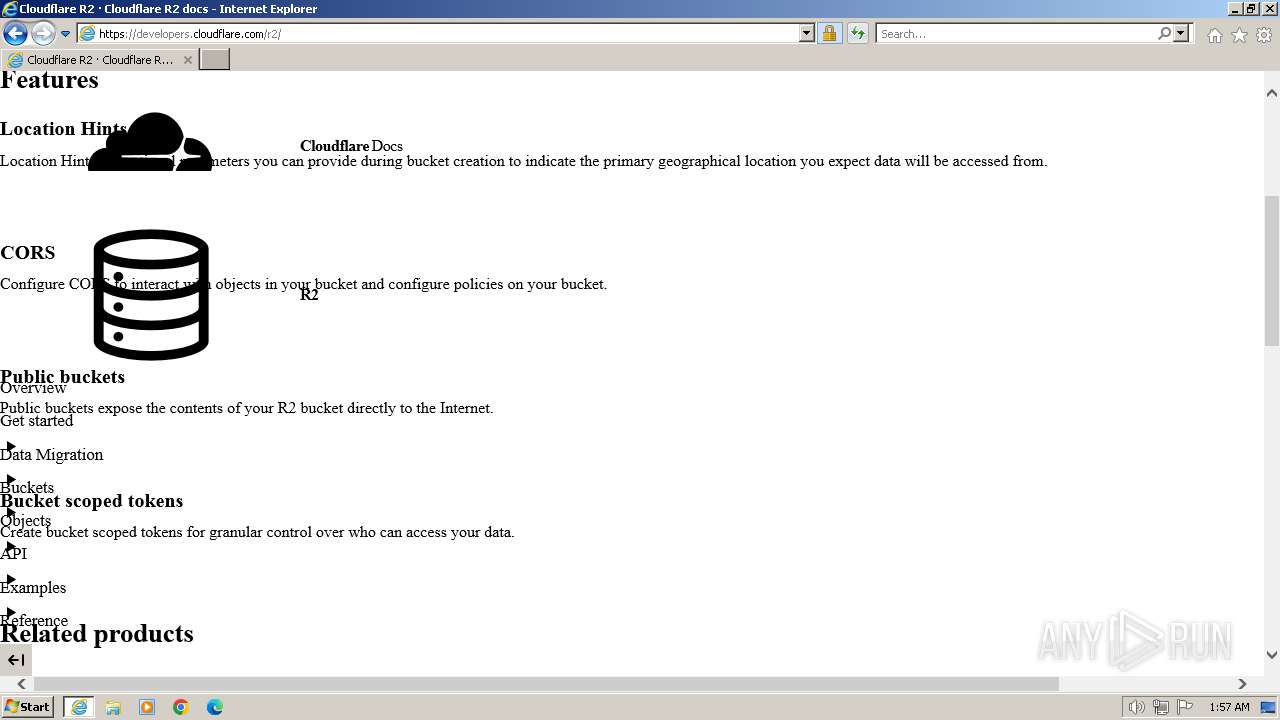Click the Related products heading
The width and height of the screenshot is (1280, 720).
pos(97,634)
